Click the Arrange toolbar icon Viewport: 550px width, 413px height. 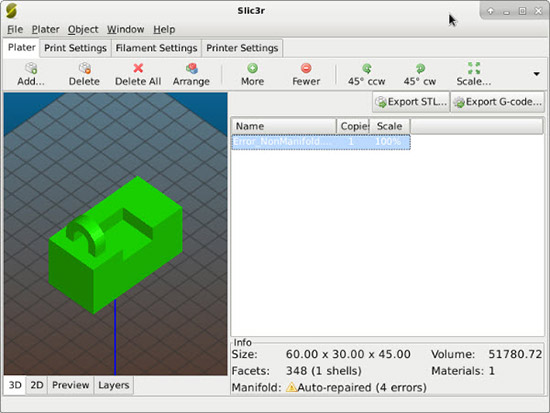[x=192, y=68]
